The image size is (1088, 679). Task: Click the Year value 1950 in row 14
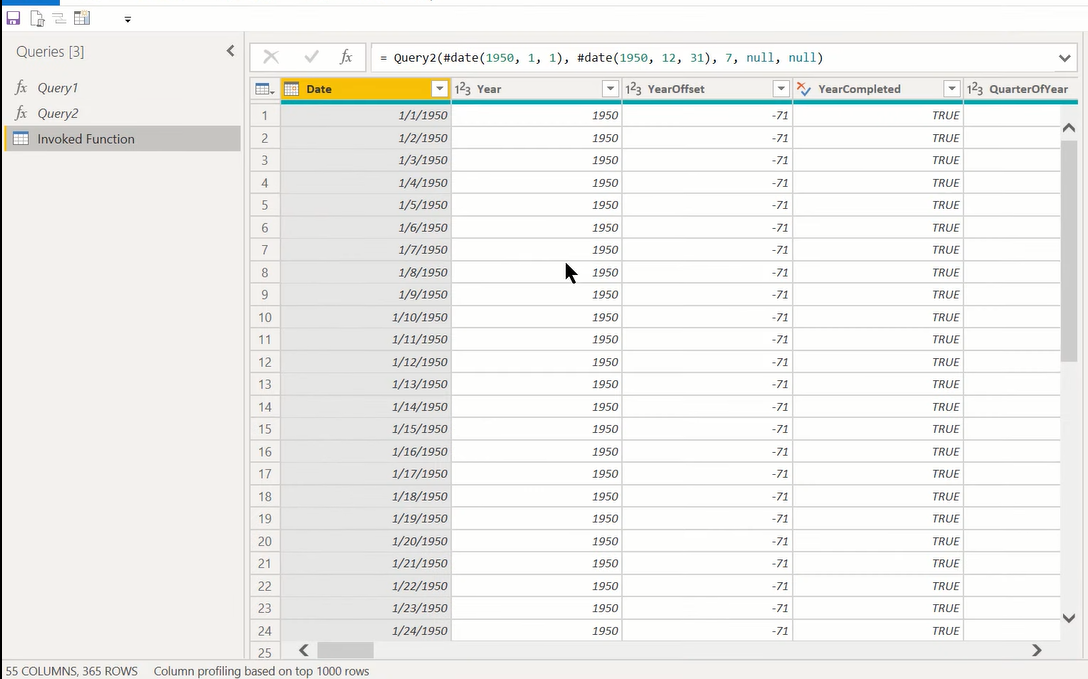coord(536,406)
